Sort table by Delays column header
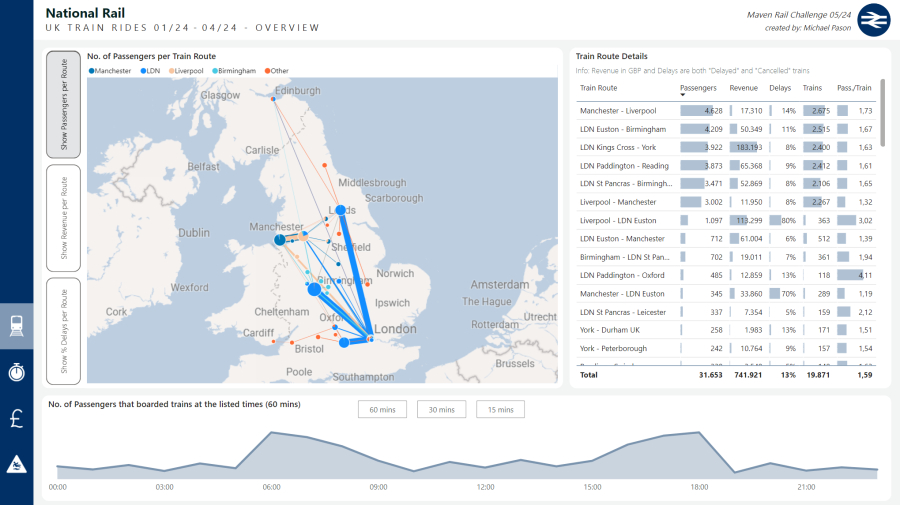900x505 pixels. 780,88
